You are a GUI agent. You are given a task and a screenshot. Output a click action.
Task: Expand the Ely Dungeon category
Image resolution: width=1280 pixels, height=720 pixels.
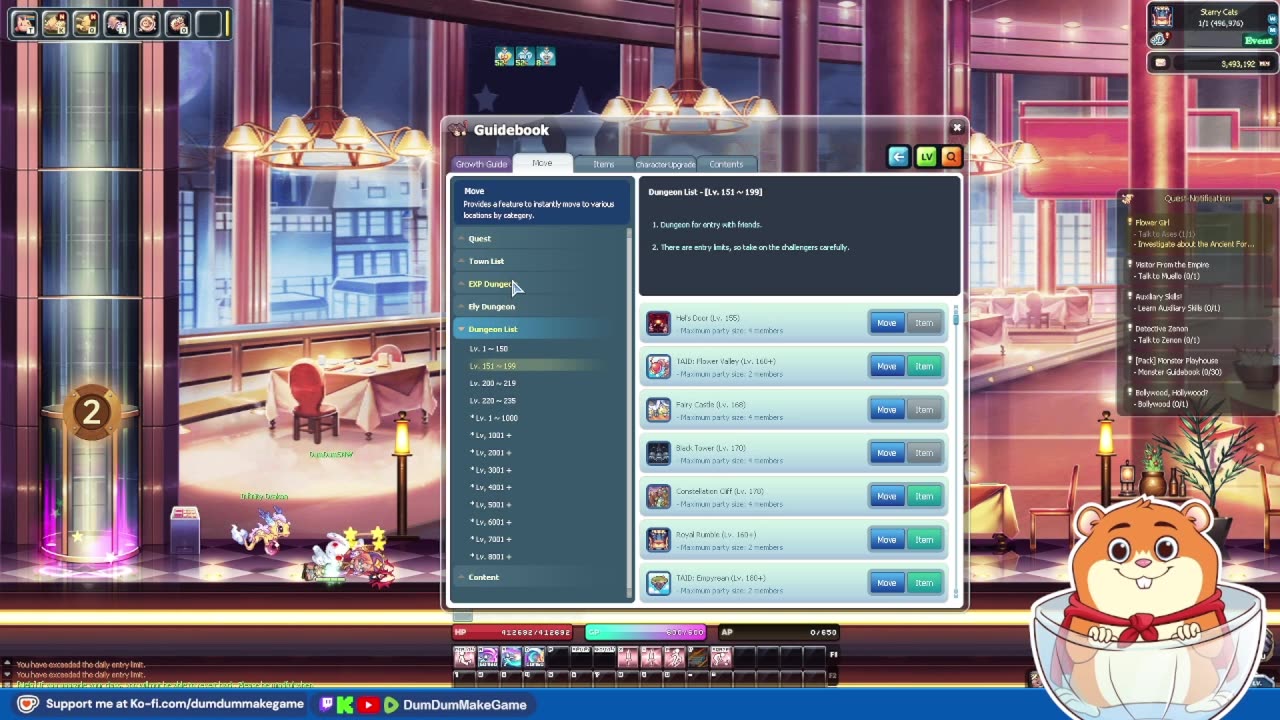click(x=541, y=306)
